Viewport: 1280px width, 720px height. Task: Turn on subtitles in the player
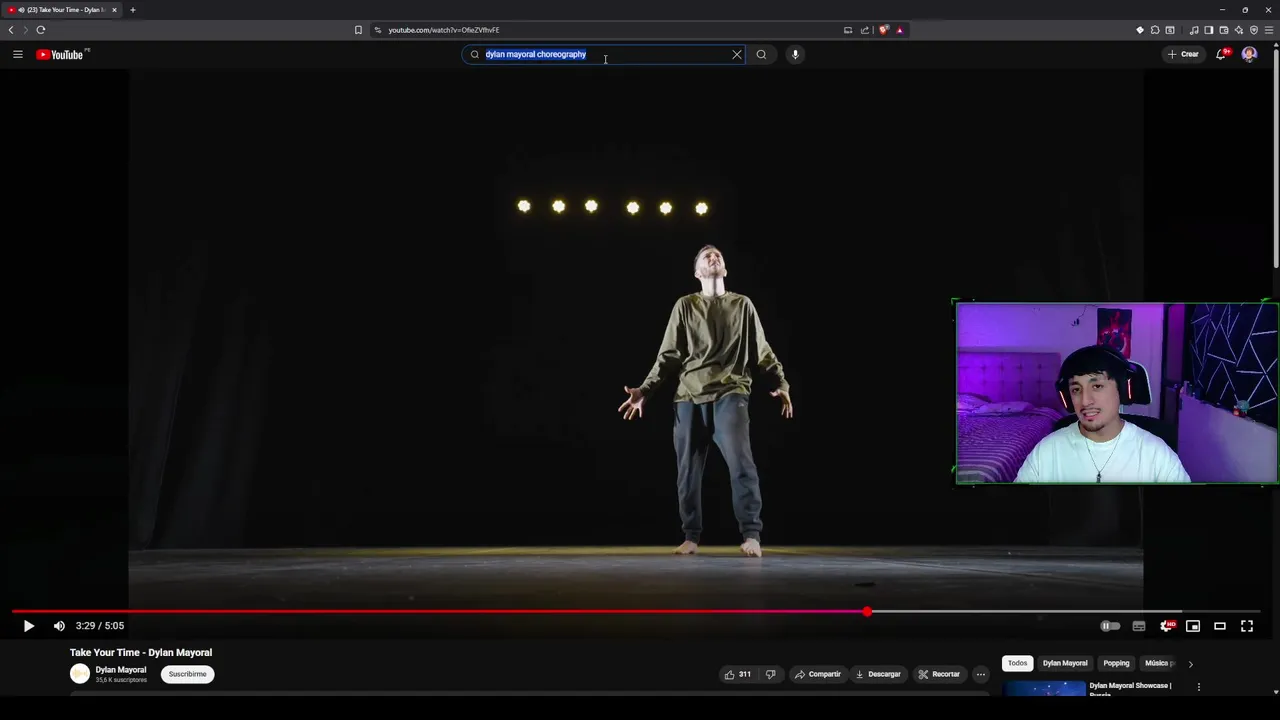pyautogui.click(x=1138, y=626)
